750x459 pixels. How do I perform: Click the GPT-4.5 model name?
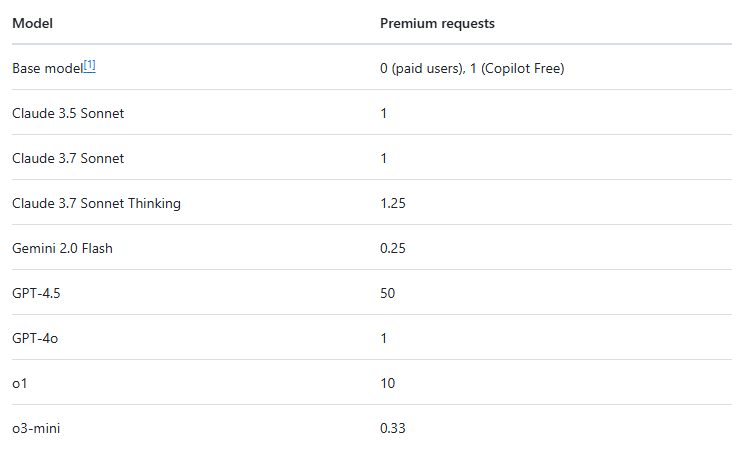pos(31,294)
